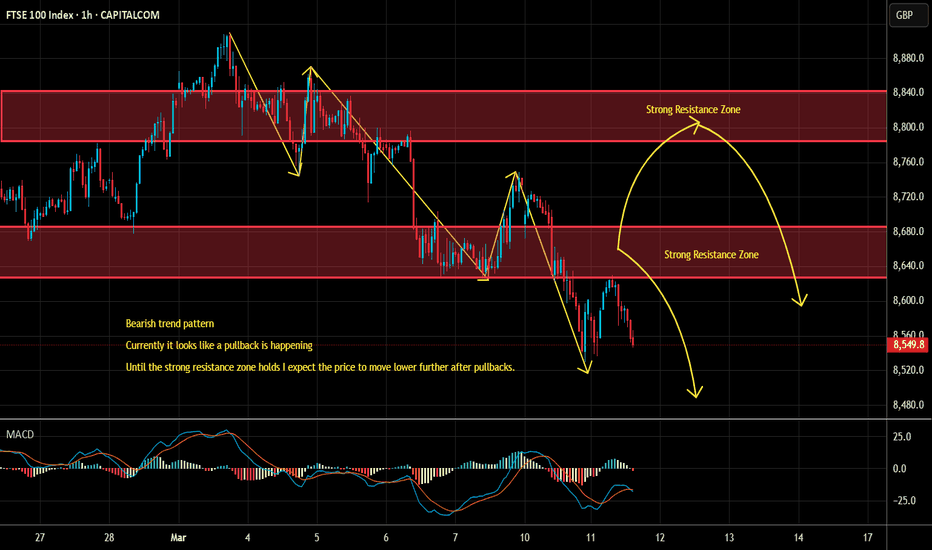
Task: Click the 27 date on the time axis
Action: [40, 538]
